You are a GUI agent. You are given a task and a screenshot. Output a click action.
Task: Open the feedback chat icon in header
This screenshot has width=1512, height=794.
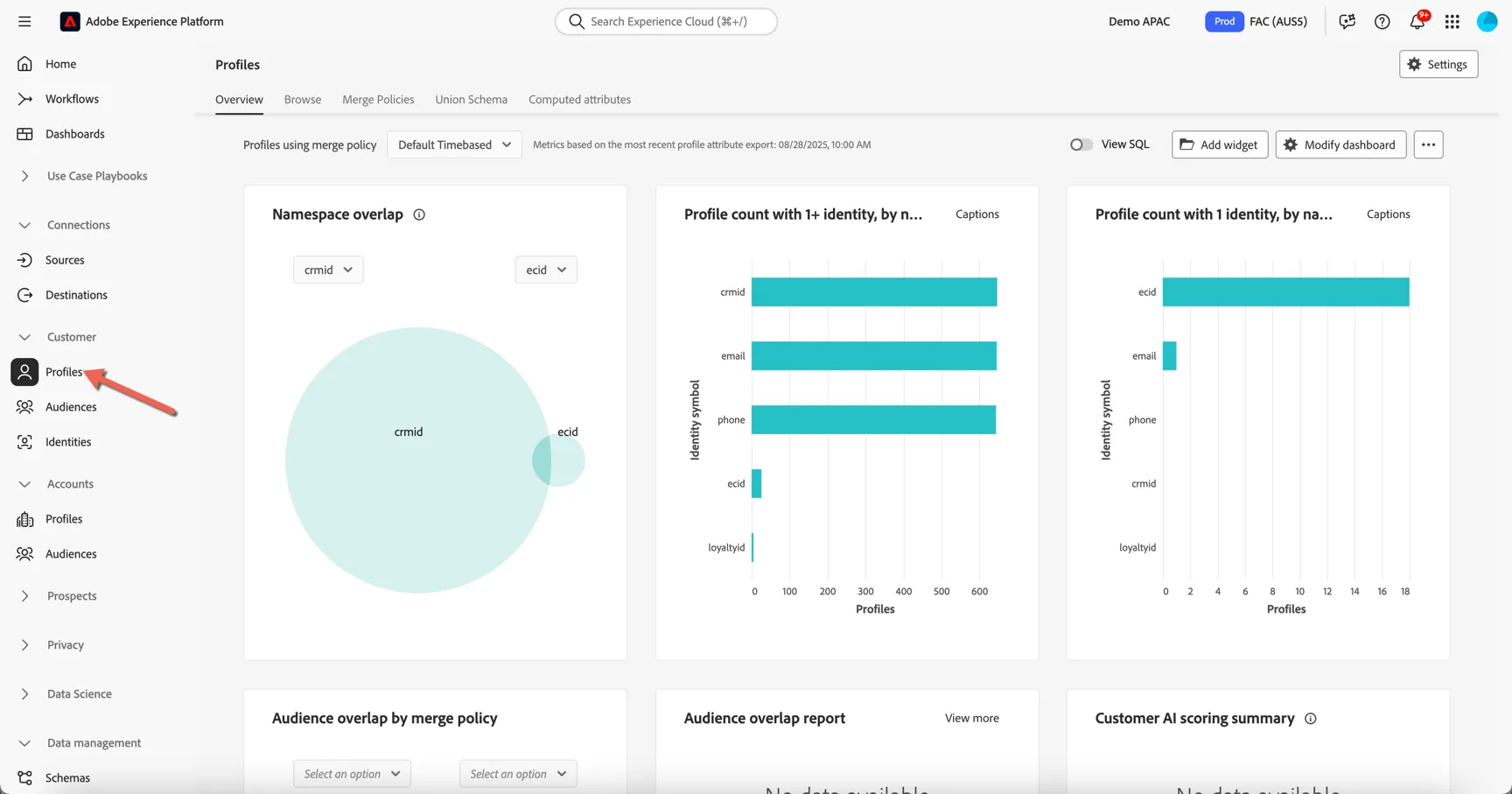pyautogui.click(x=1347, y=21)
